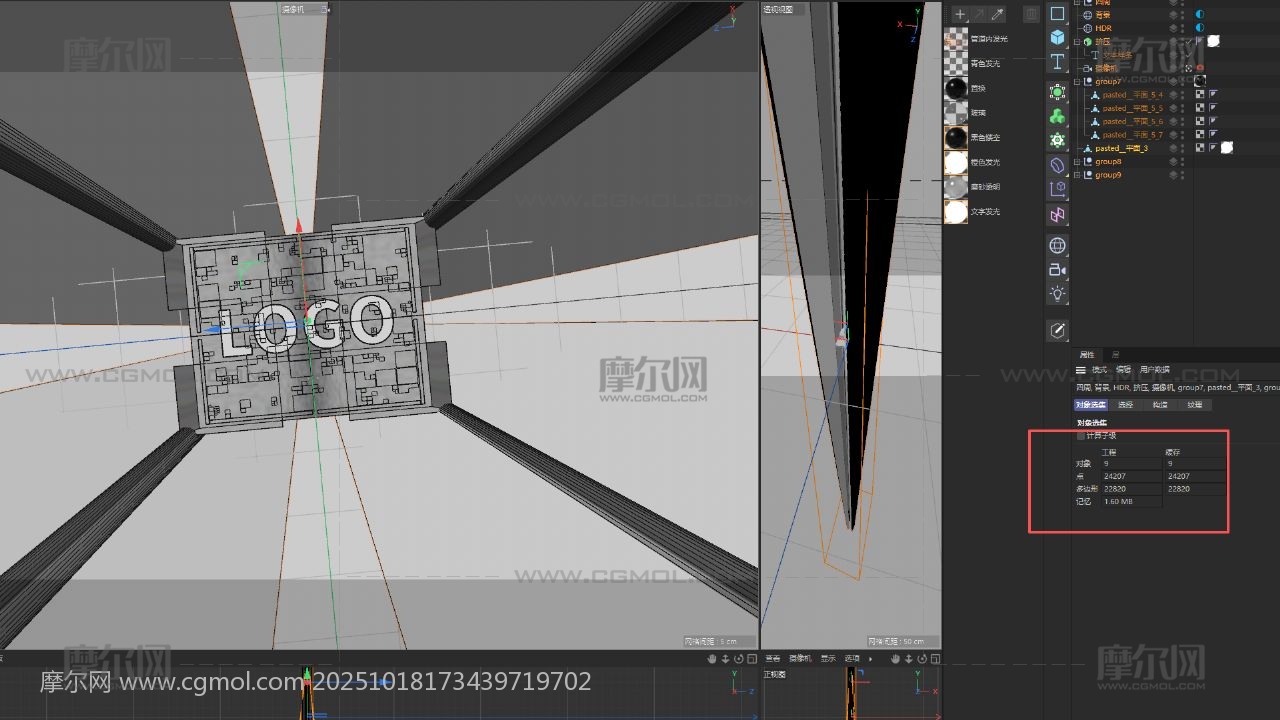
Task: Click the Deformer bend tool icon
Action: (x=1057, y=165)
